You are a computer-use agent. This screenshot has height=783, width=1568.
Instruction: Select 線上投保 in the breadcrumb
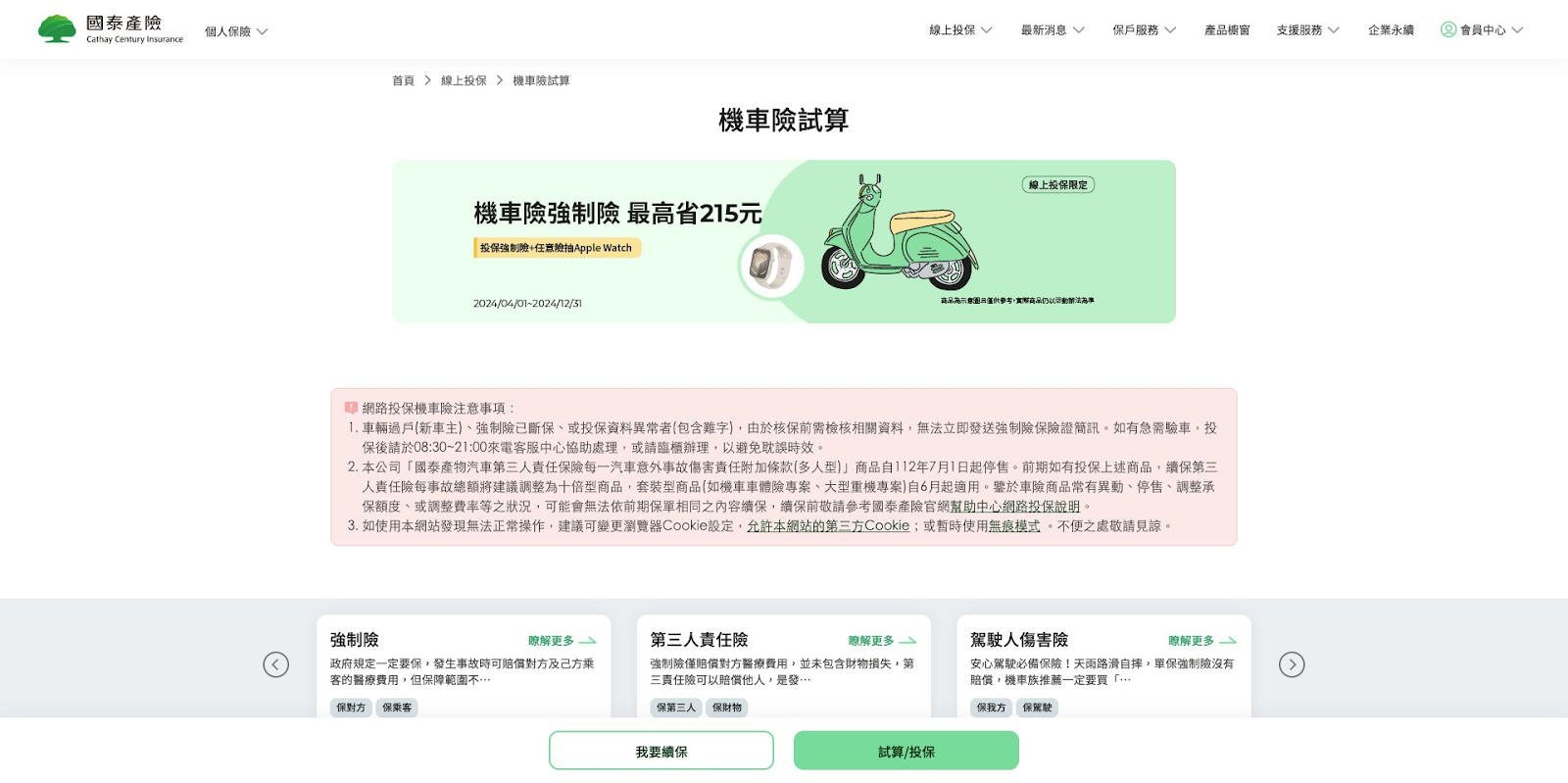click(x=464, y=80)
